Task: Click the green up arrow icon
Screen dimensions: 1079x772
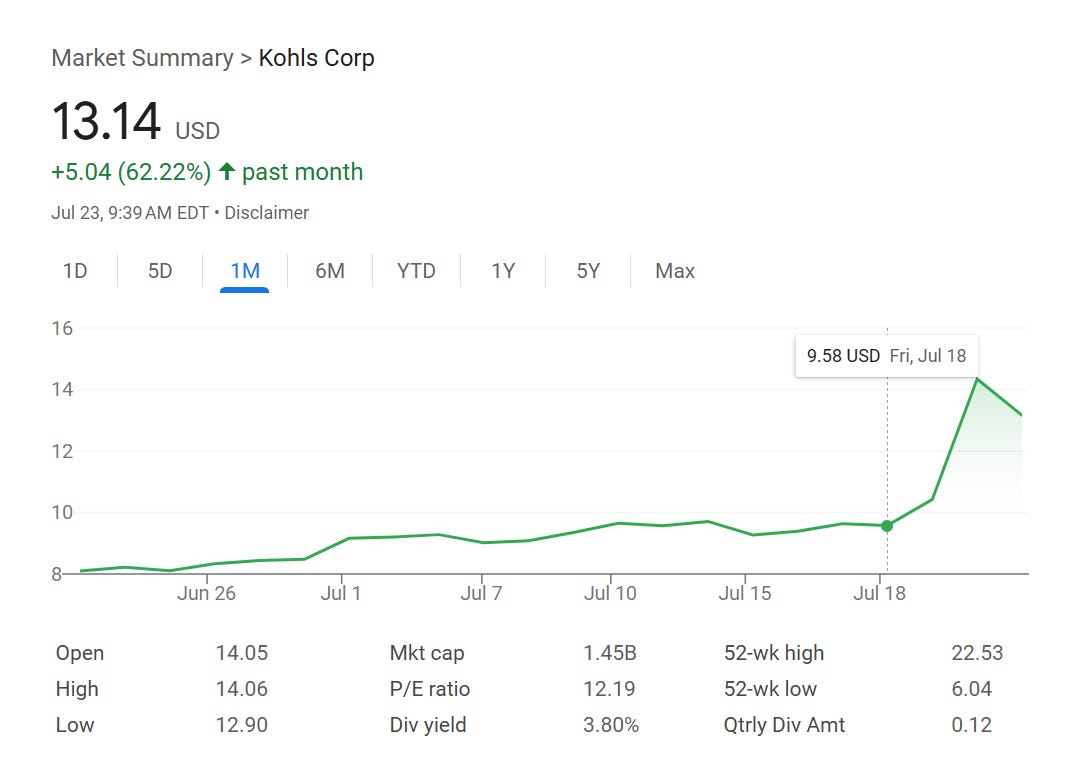Action: pos(226,171)
